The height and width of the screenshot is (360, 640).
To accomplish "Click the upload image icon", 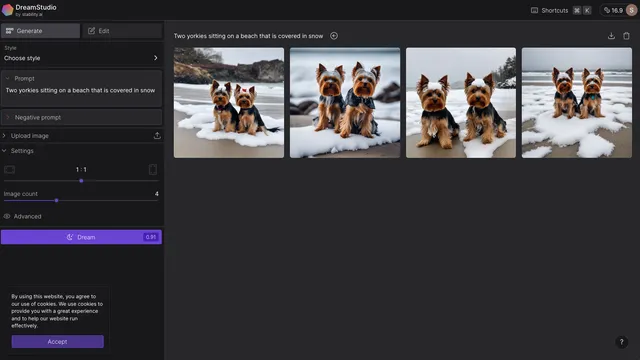I will [157, 136].
